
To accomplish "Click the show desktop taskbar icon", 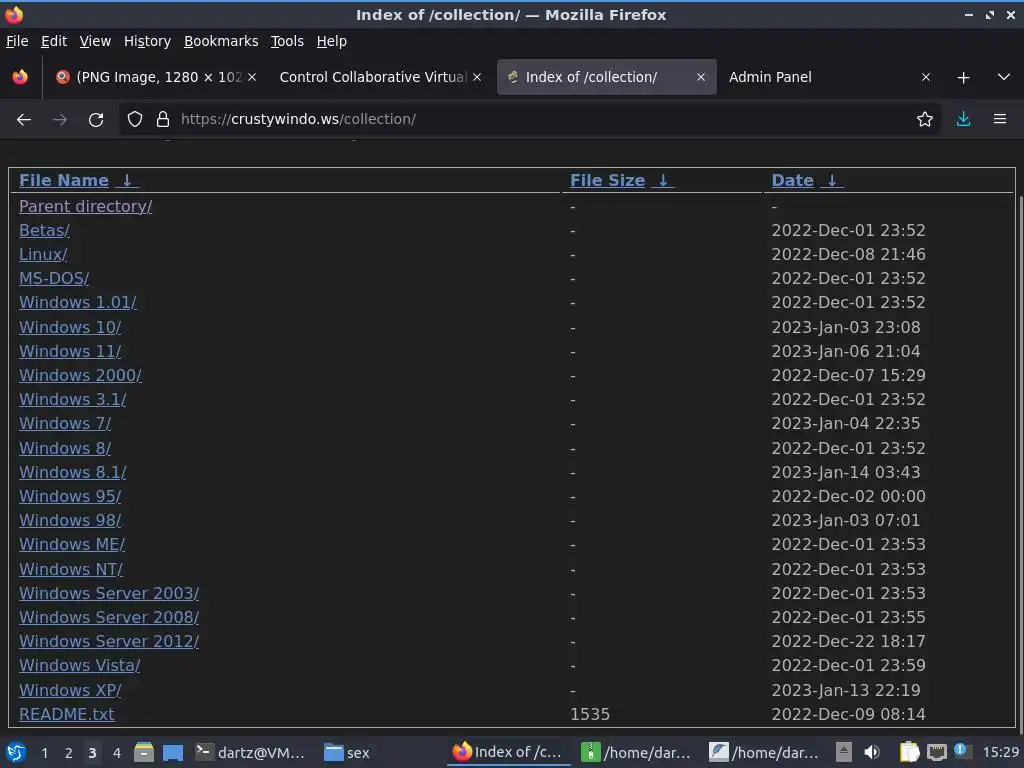I will tap(172, 753).
